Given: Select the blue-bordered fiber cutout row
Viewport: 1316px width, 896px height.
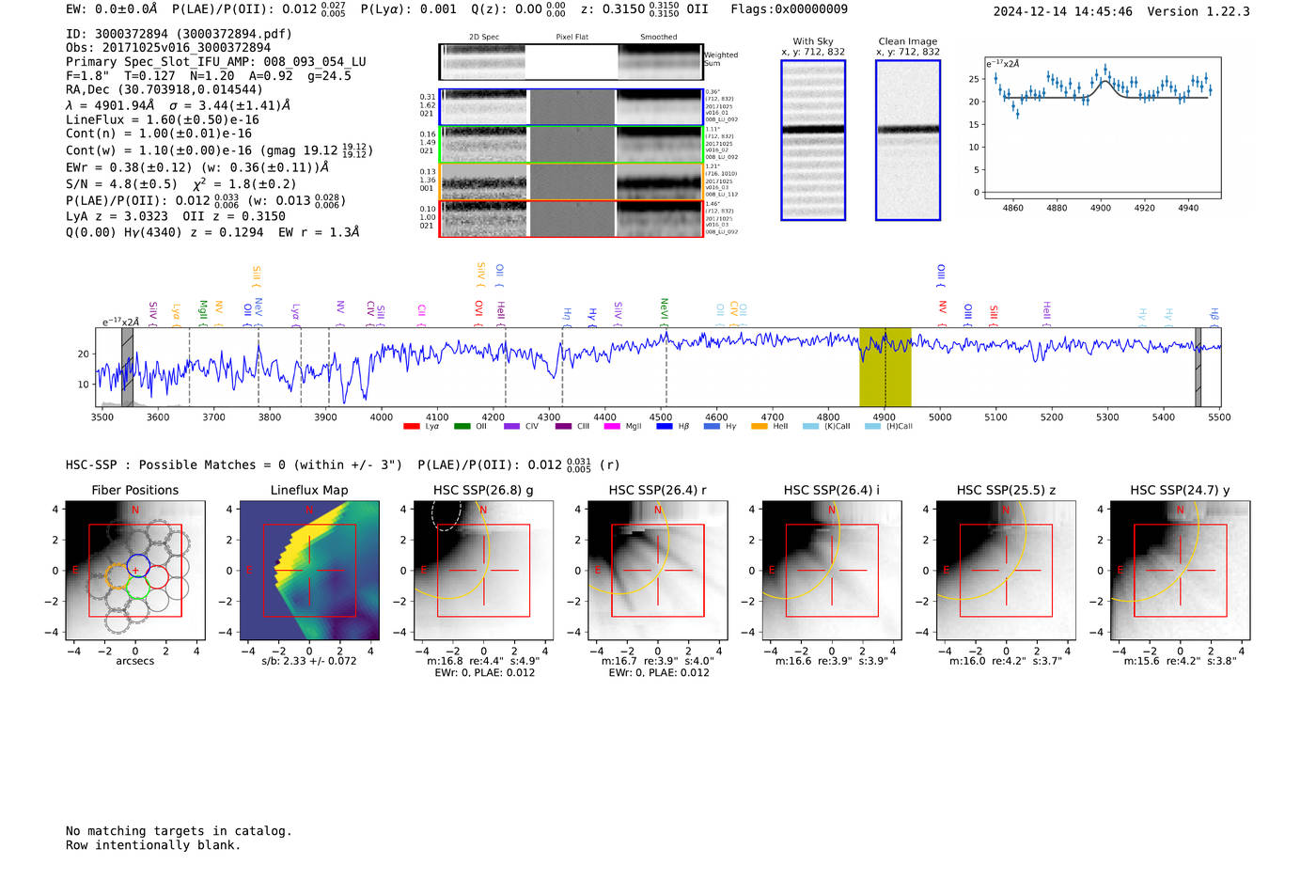Looking at the screenshot, I should 571,107.
